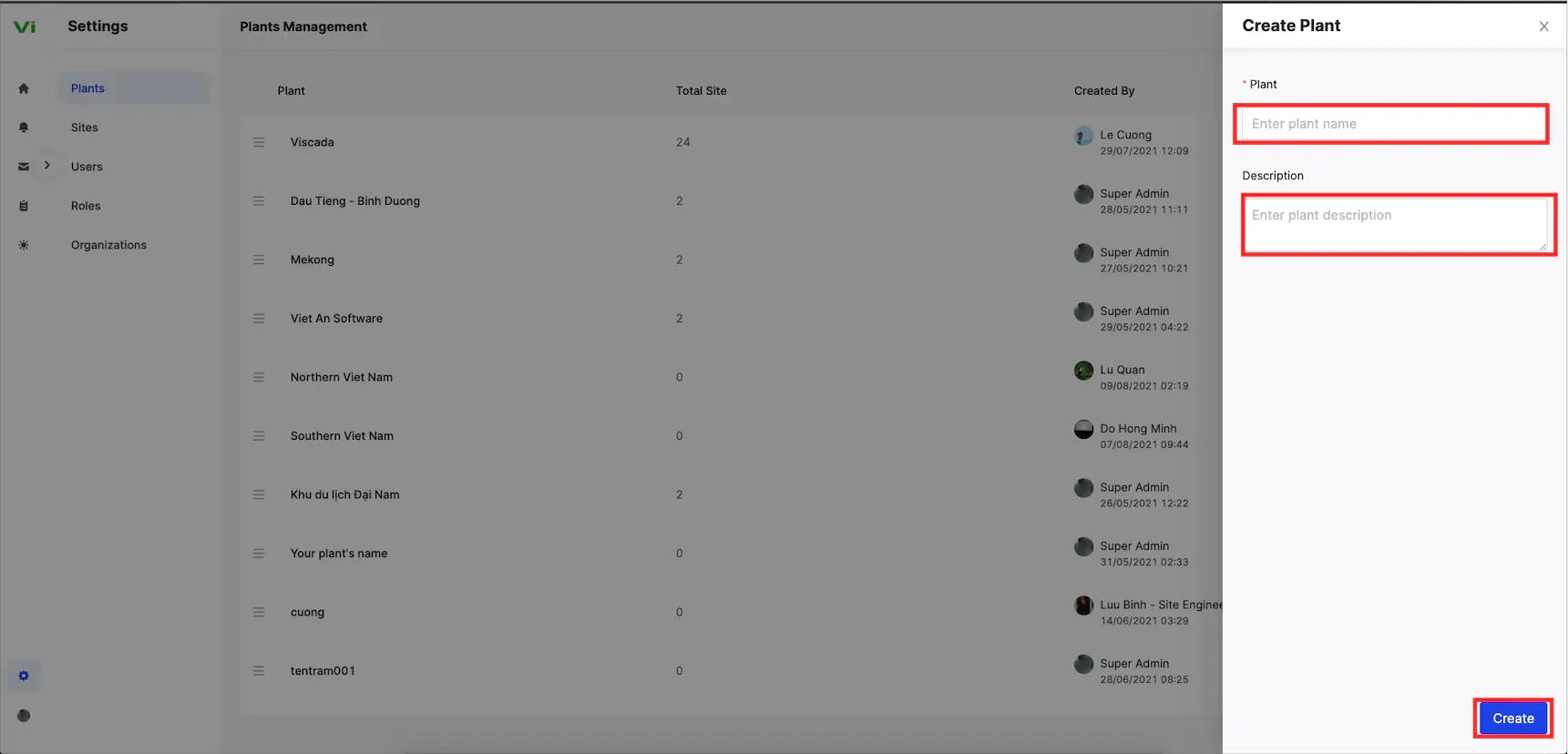Click the home icon in left rail

(x=24, y=88)
